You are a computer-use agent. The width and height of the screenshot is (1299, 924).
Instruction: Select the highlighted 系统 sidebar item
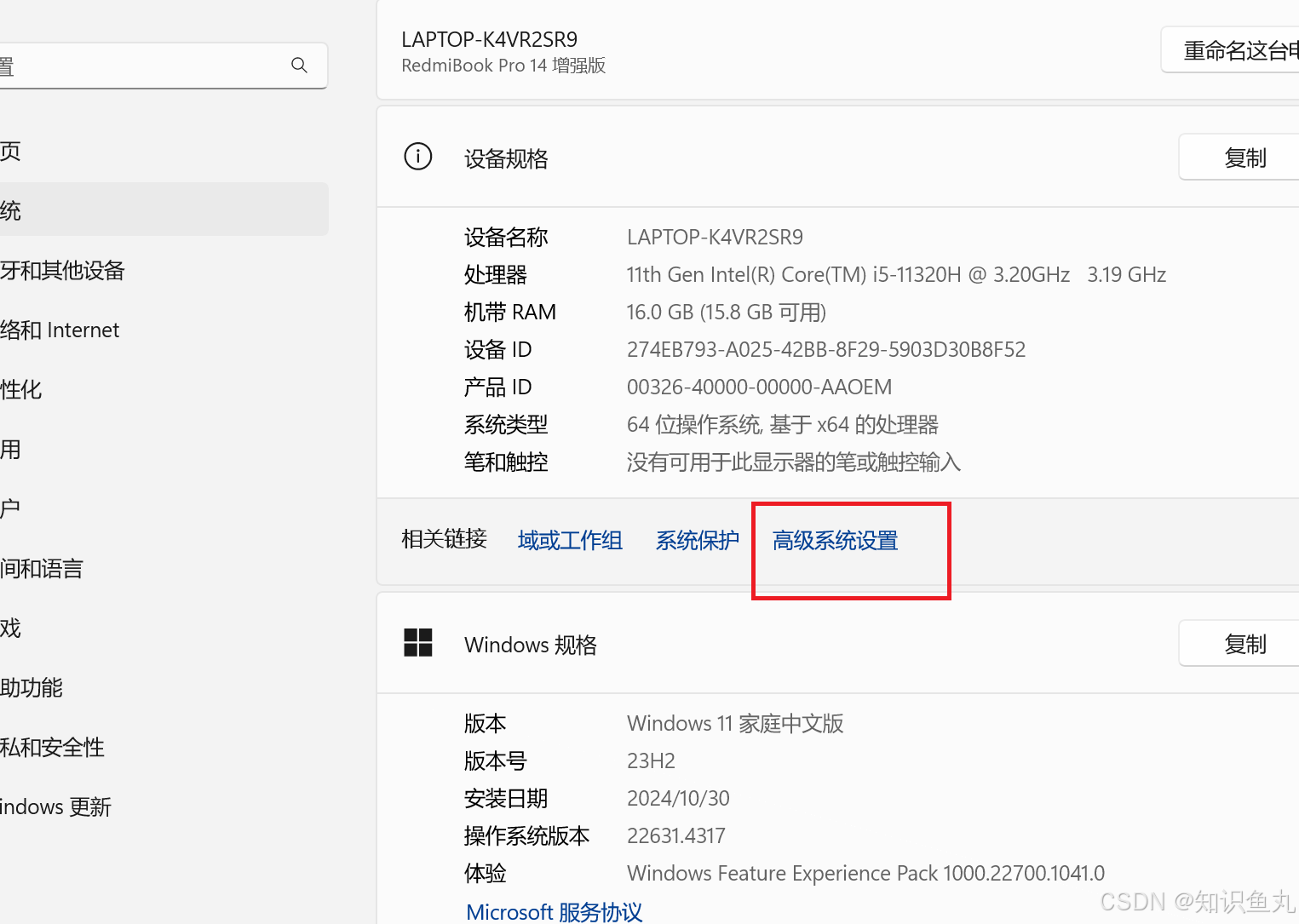click(x=164, y=209)
